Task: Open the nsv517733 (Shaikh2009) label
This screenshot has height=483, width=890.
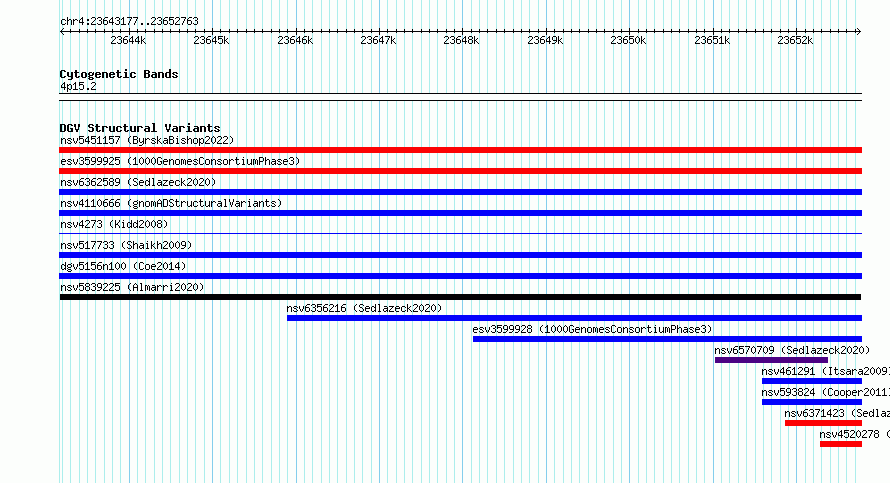Action: [126, 245]
